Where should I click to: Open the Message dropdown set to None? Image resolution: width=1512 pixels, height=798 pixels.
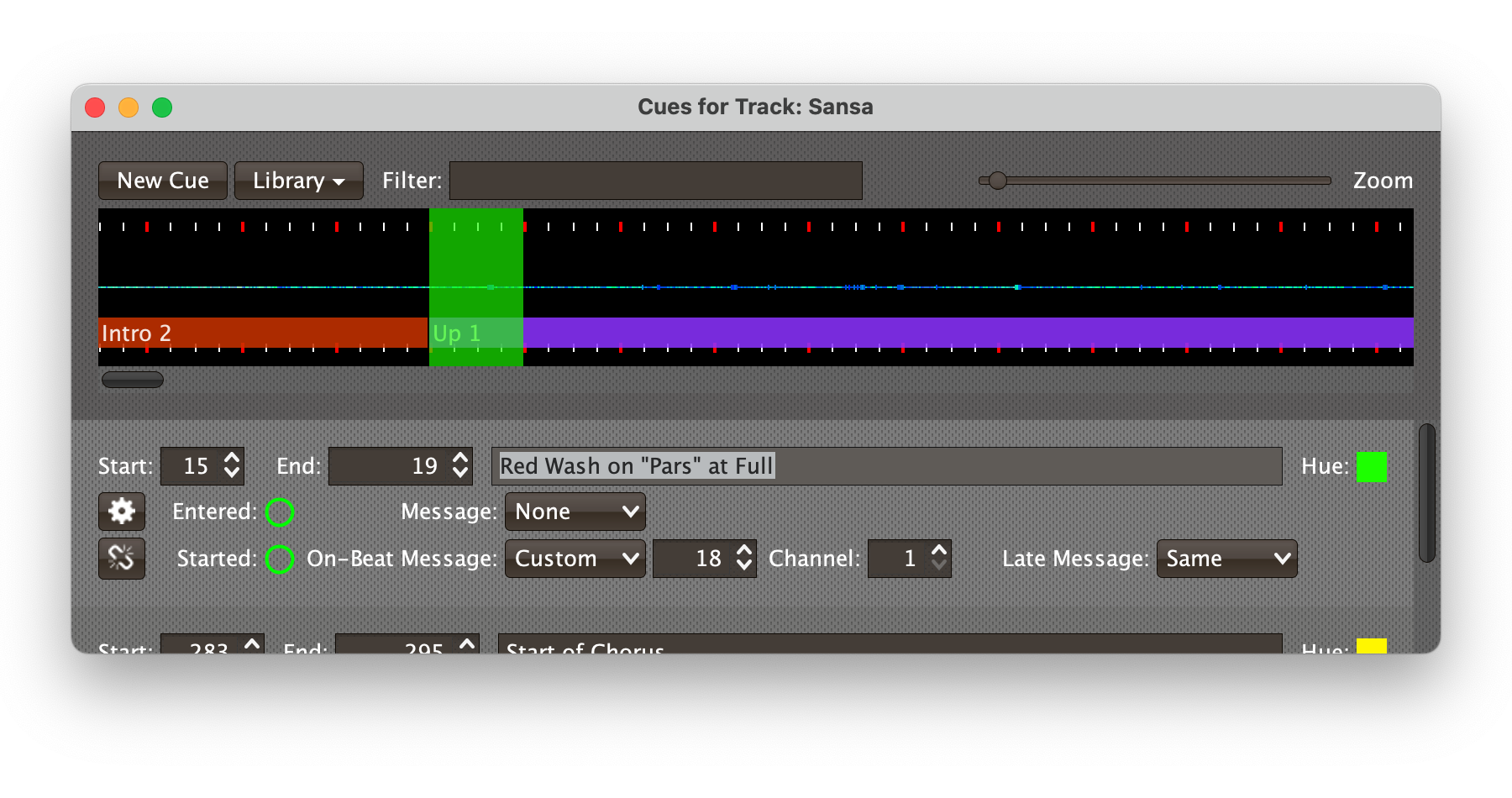575,512
